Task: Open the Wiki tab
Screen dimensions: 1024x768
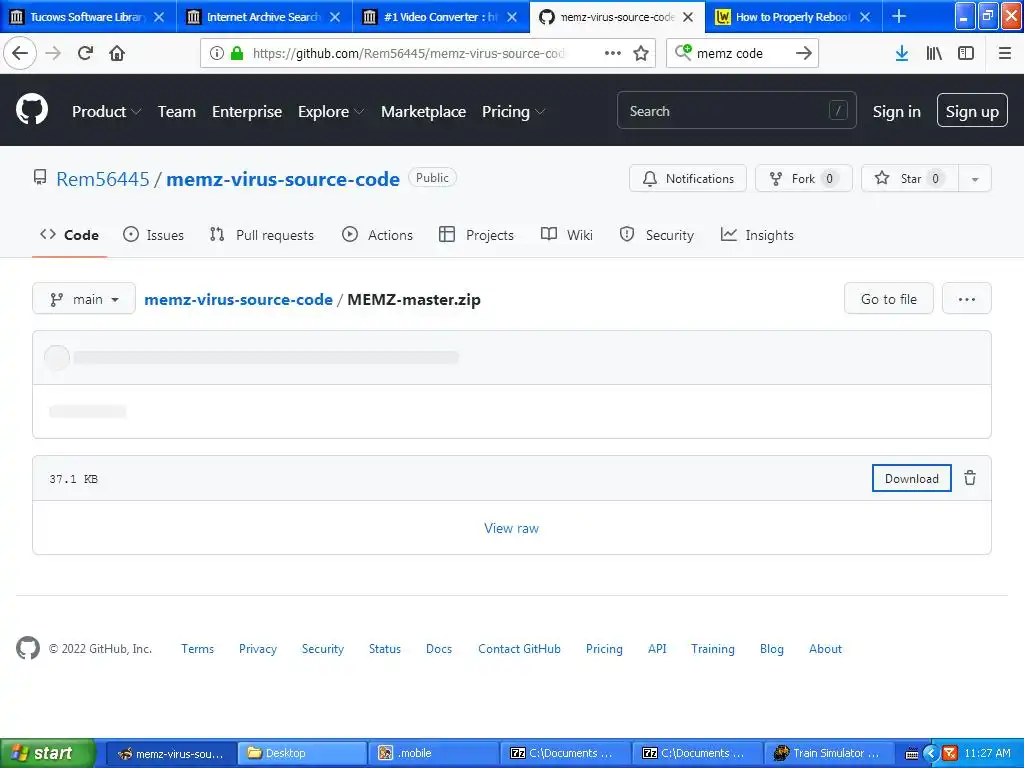Action: 567,235
